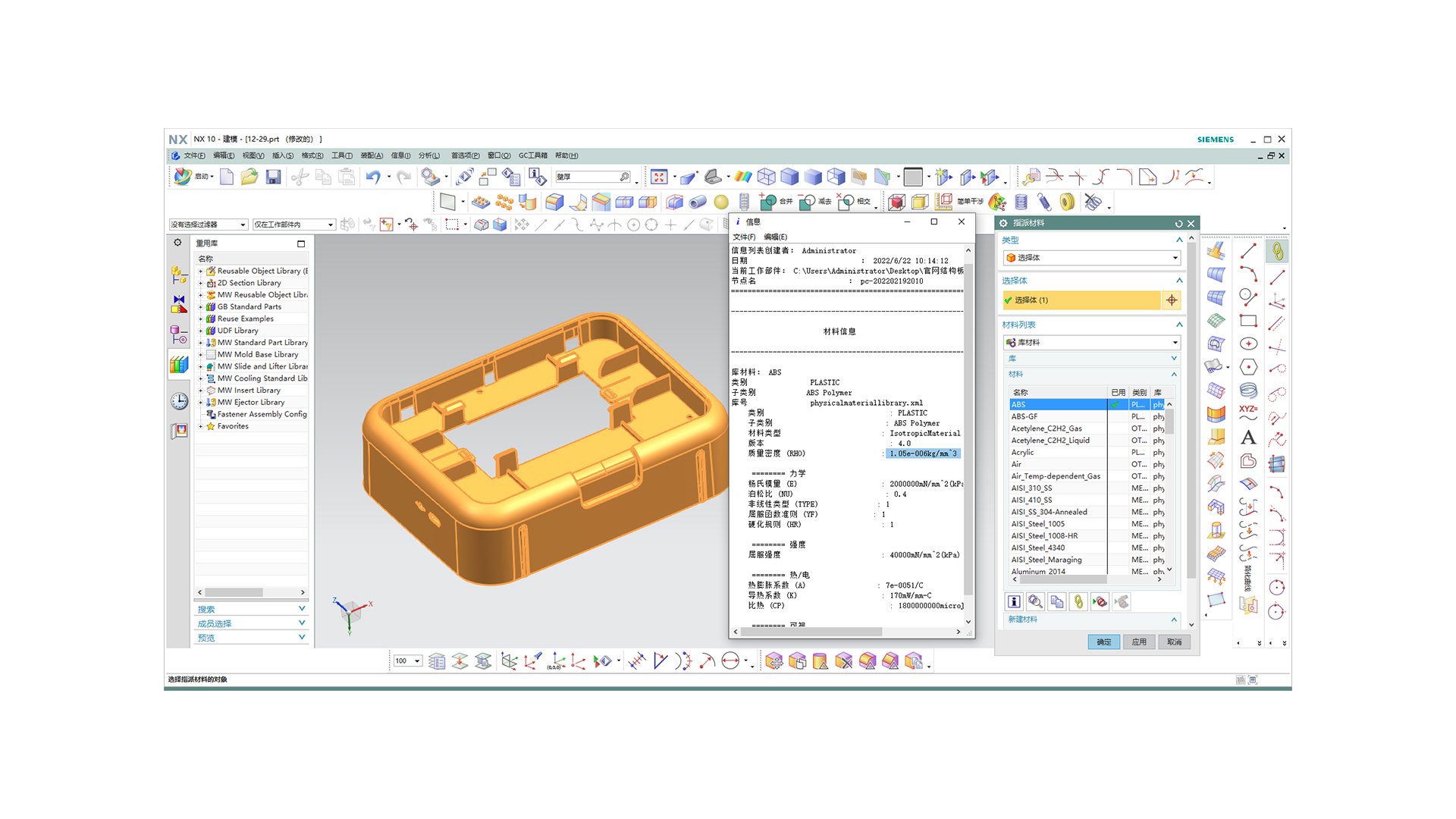Open the Reuse Library books sidebar icon
1456x819 pixels.
[179, 365]
